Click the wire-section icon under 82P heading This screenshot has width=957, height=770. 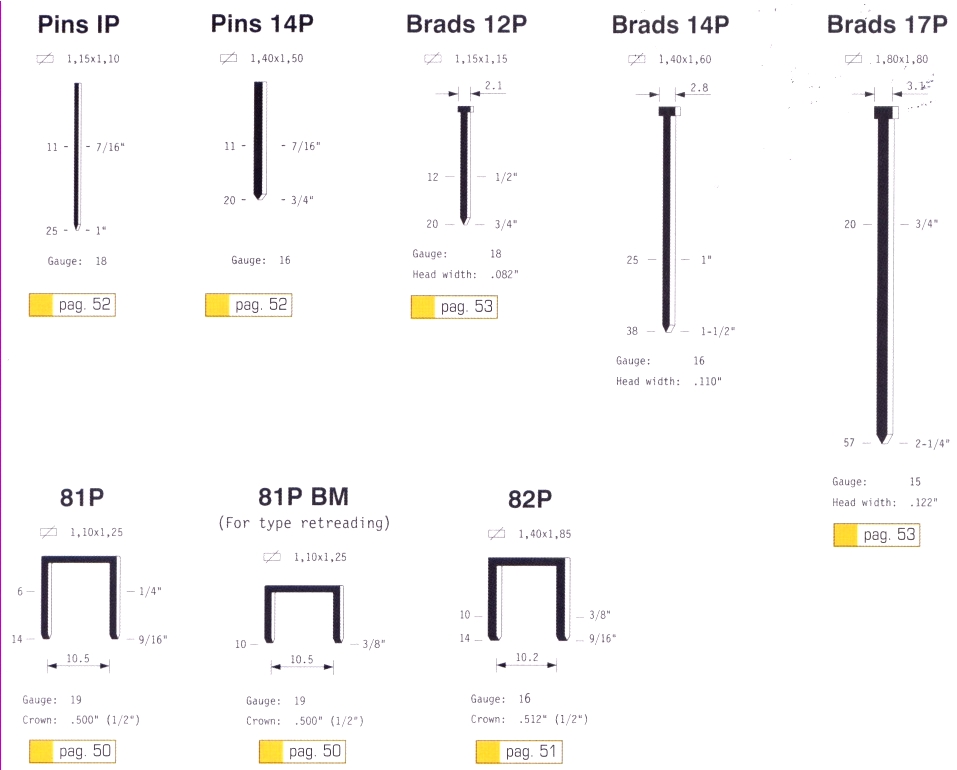496,534
